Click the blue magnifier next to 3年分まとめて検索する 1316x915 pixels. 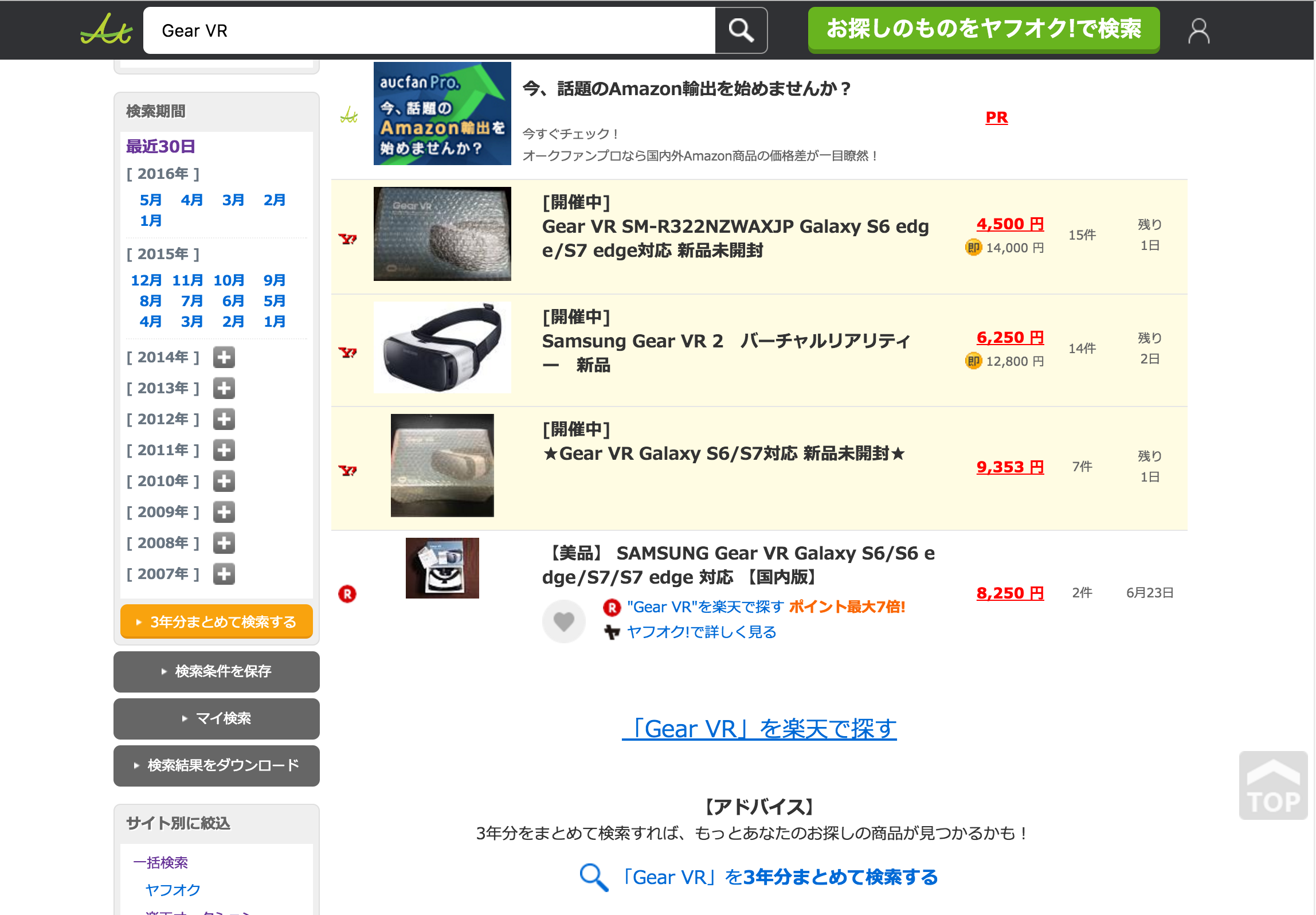(x=593, y=877)
